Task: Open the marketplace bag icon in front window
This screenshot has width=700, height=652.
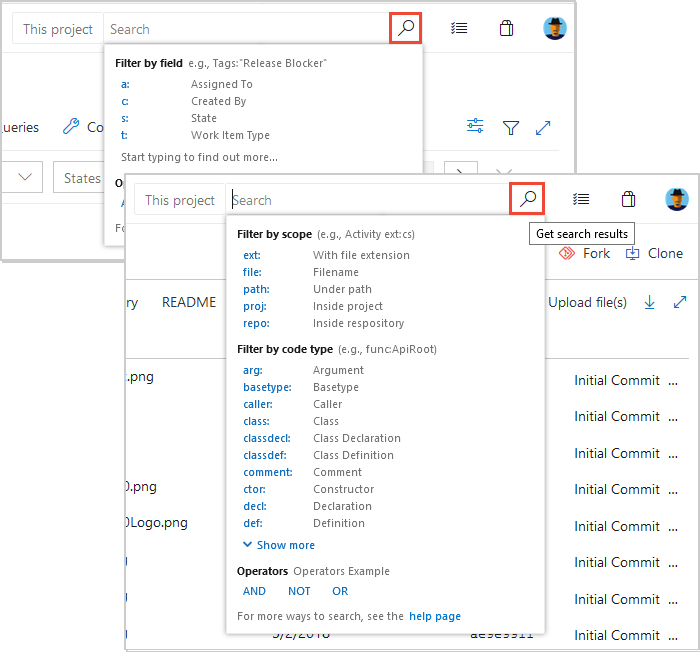Action: coord(629,199)
